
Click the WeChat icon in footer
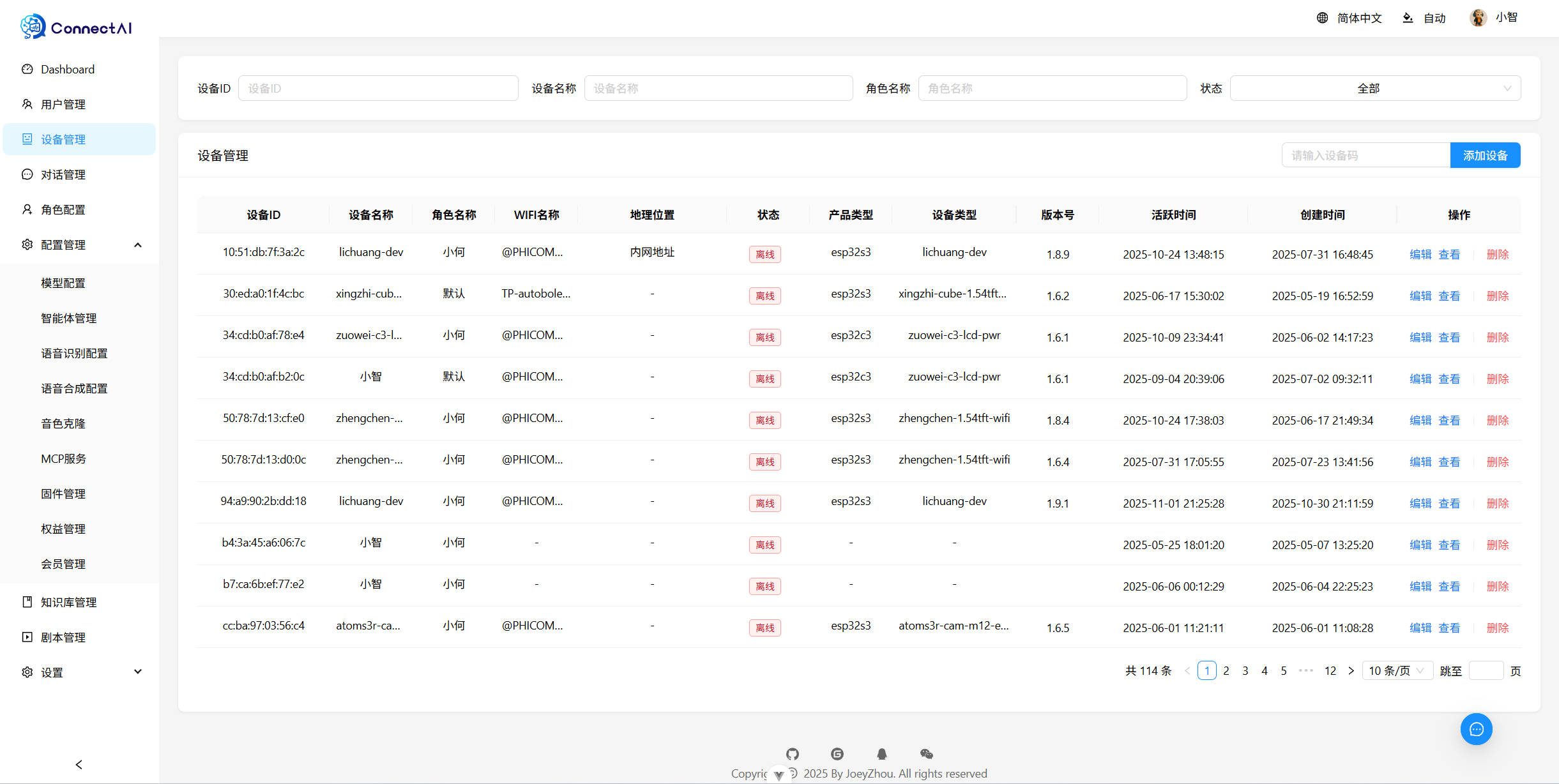coord(927,754)
